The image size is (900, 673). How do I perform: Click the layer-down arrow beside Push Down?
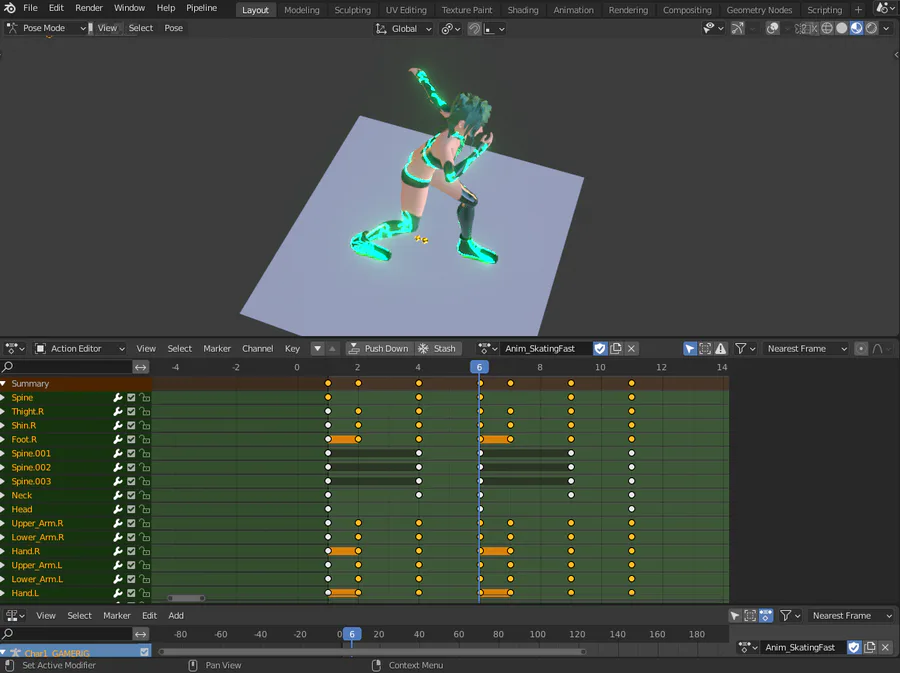pos(317,348)
